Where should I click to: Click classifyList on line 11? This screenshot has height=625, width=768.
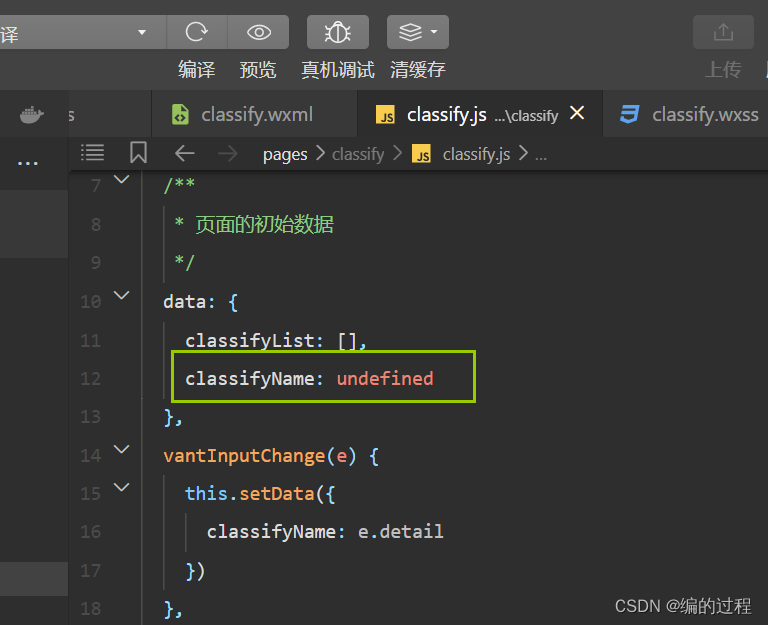click(x=250, y=340)
